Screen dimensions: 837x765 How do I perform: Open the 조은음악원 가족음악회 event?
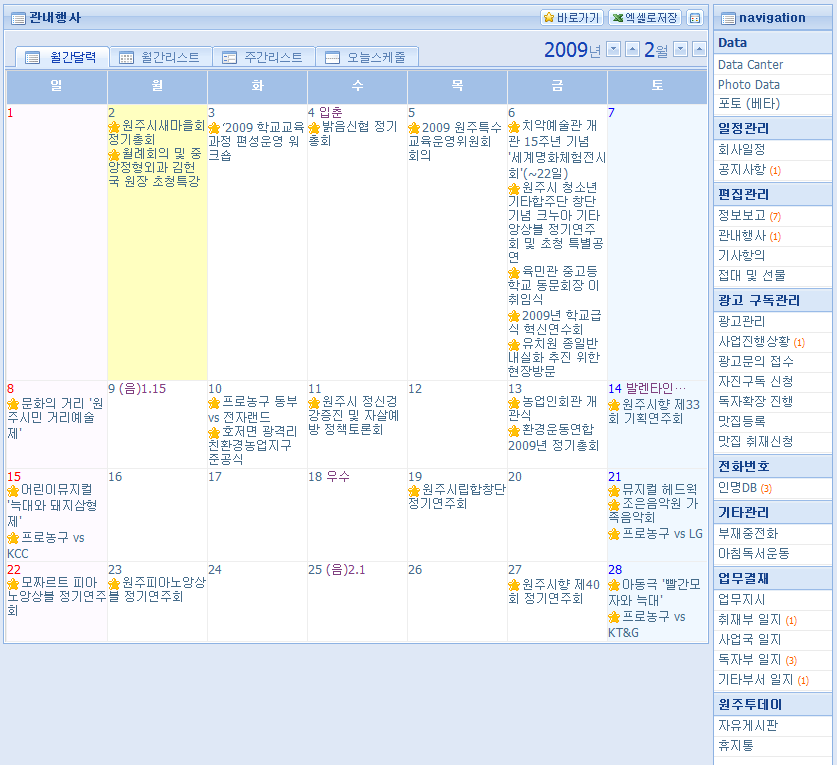653,510
